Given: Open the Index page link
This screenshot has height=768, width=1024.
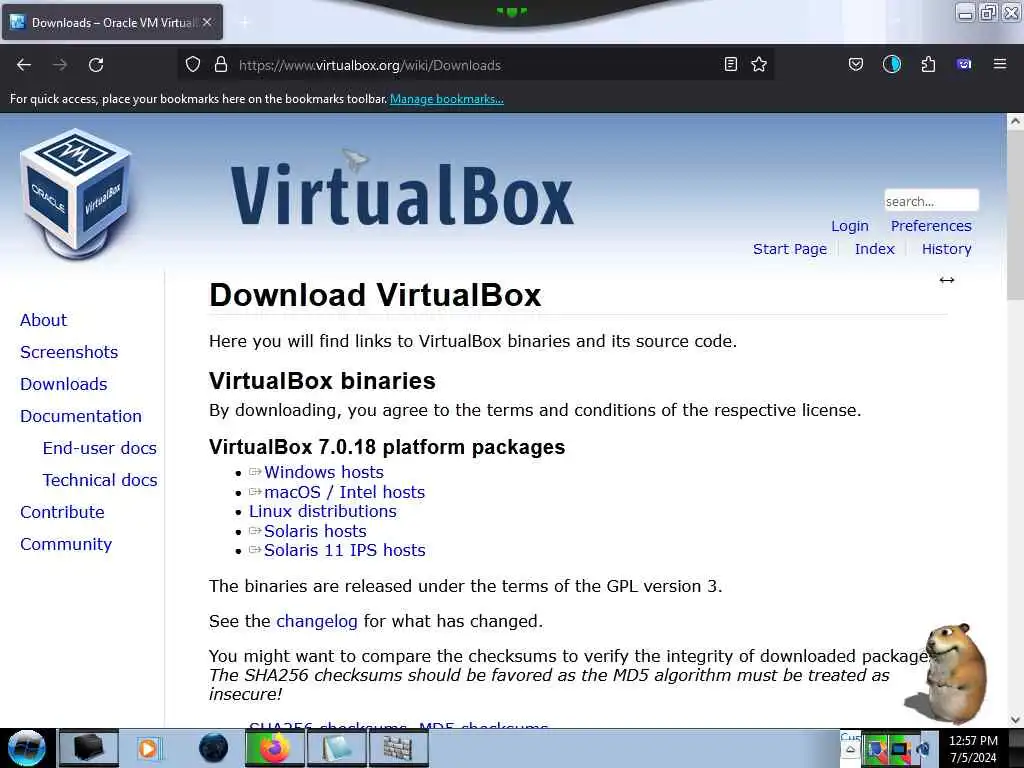Looking at the screenshot, I should point(874,249).
